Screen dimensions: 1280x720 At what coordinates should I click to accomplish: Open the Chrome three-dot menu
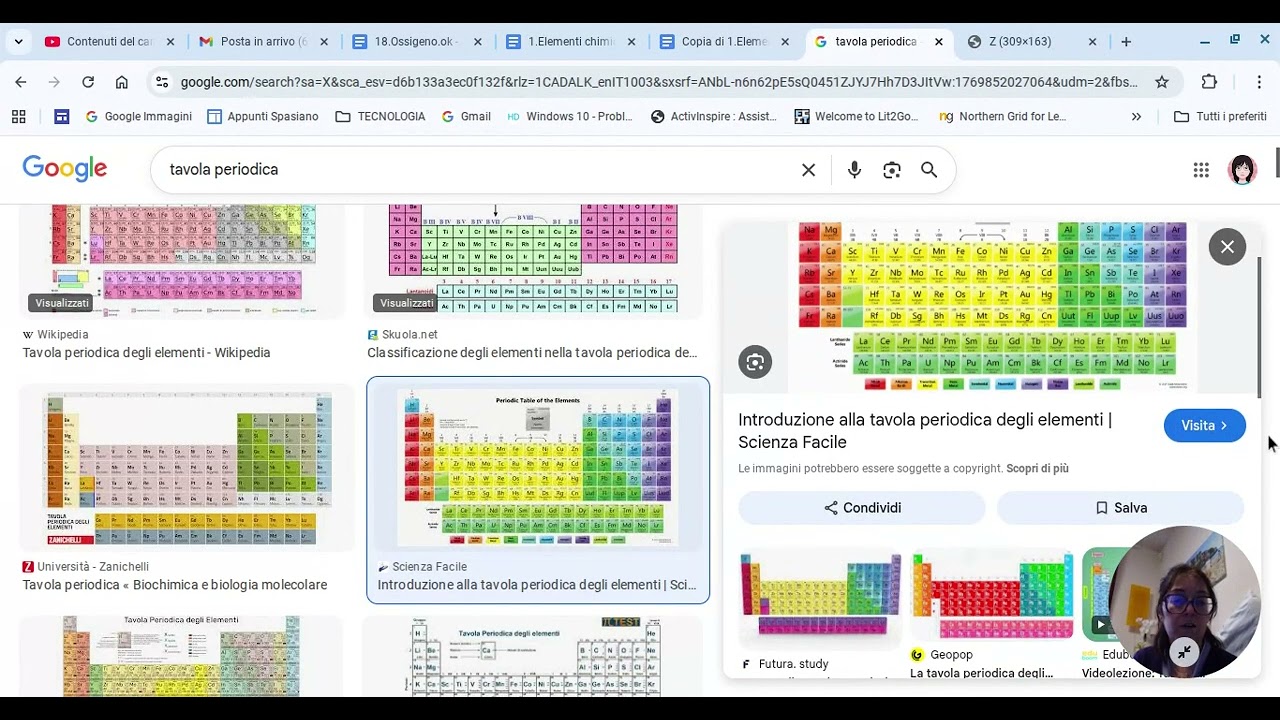click(x=1258, y=82)
